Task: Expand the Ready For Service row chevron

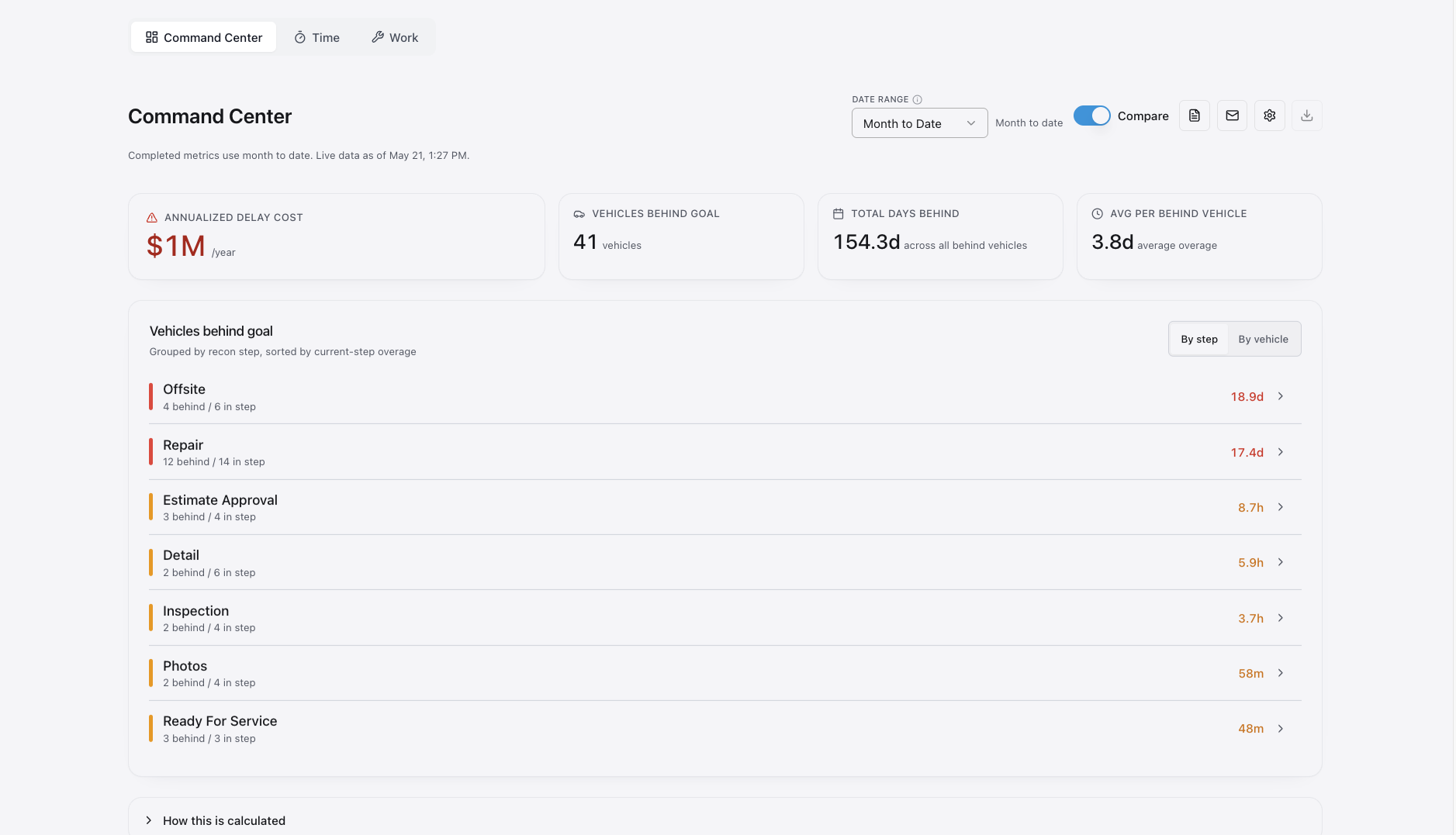Action: click(x=1281, y=729)
